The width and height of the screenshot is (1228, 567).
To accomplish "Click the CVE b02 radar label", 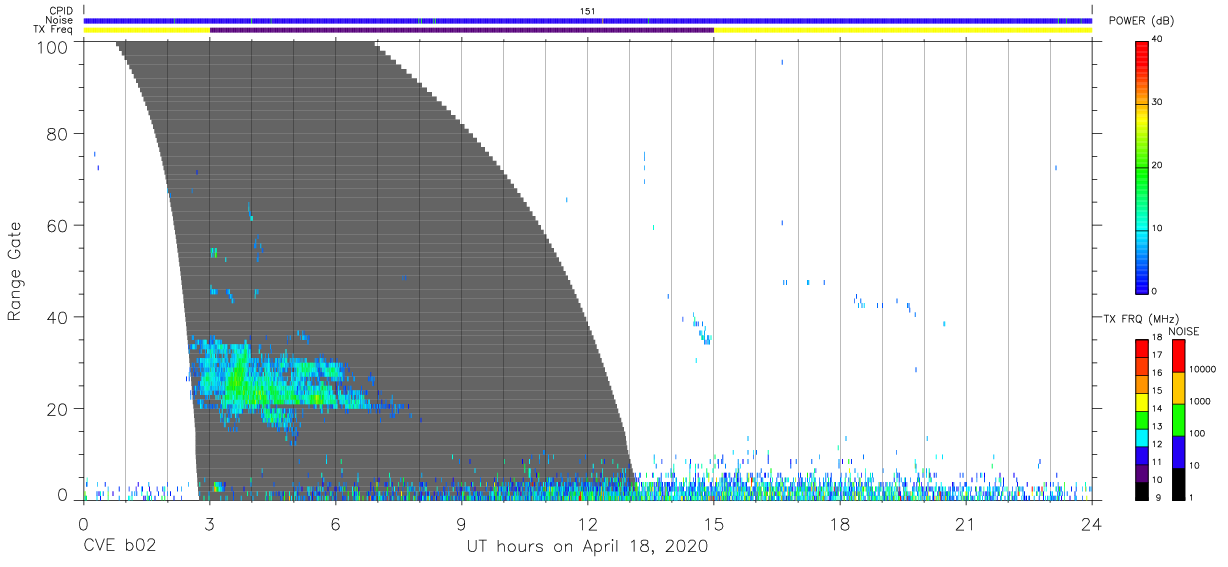I will click(118, 547).
